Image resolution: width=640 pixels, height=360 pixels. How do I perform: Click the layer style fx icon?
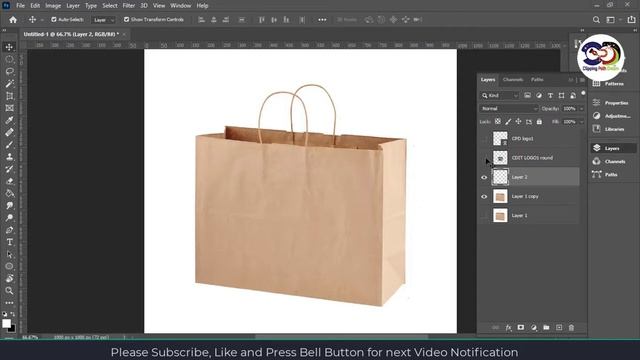click(508, 327)
